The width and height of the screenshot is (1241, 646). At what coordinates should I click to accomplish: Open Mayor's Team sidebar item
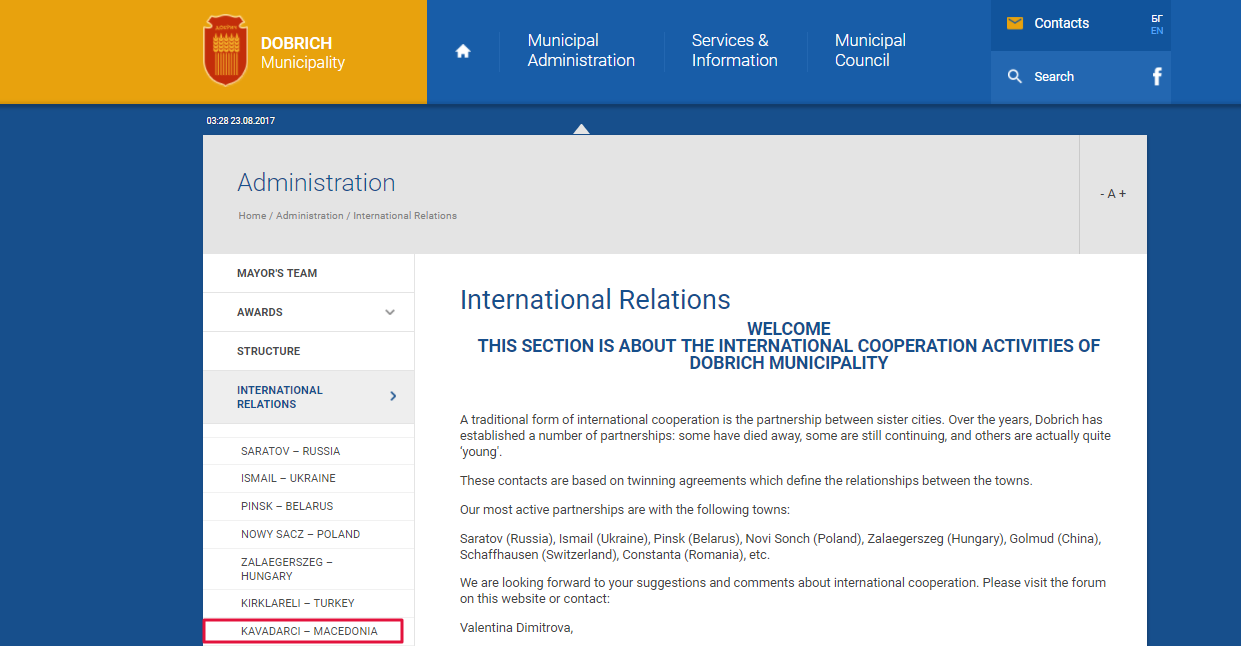308,273
